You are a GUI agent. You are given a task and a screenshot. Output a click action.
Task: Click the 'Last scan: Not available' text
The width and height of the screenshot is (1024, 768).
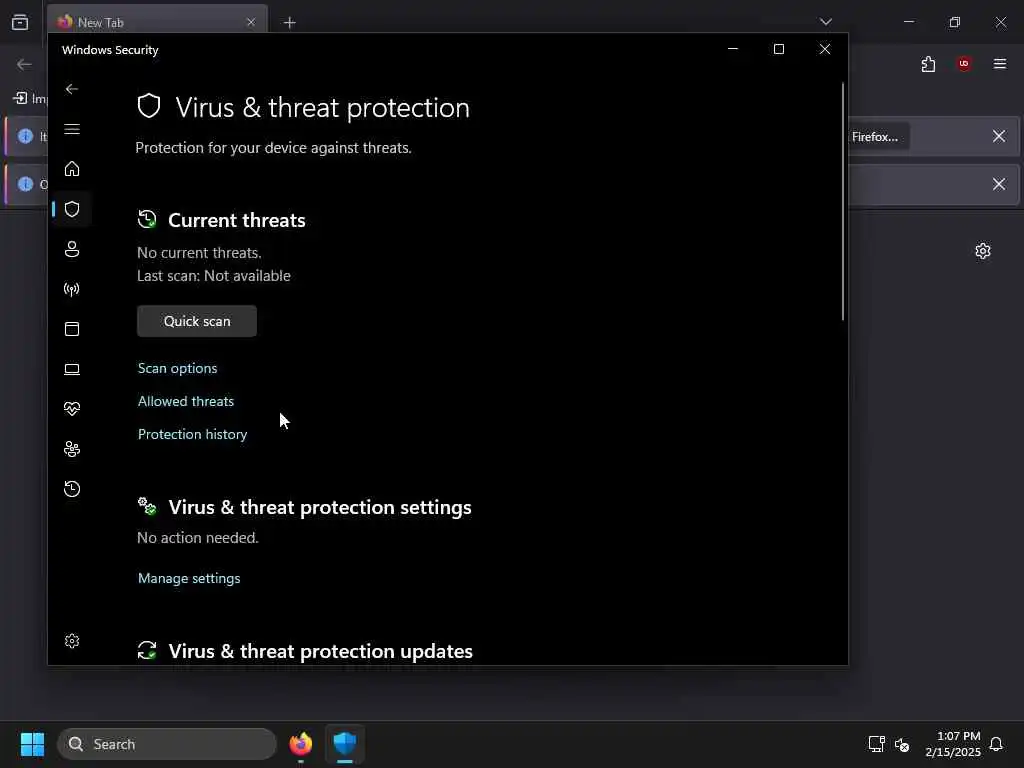pyautogui.click(x=214, y=276)
